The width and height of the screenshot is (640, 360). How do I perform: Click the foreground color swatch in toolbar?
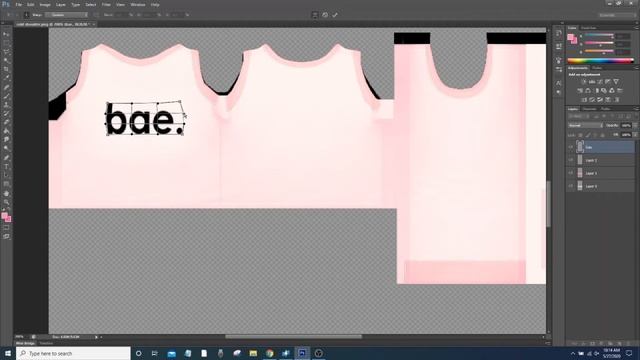pos(4,216)
